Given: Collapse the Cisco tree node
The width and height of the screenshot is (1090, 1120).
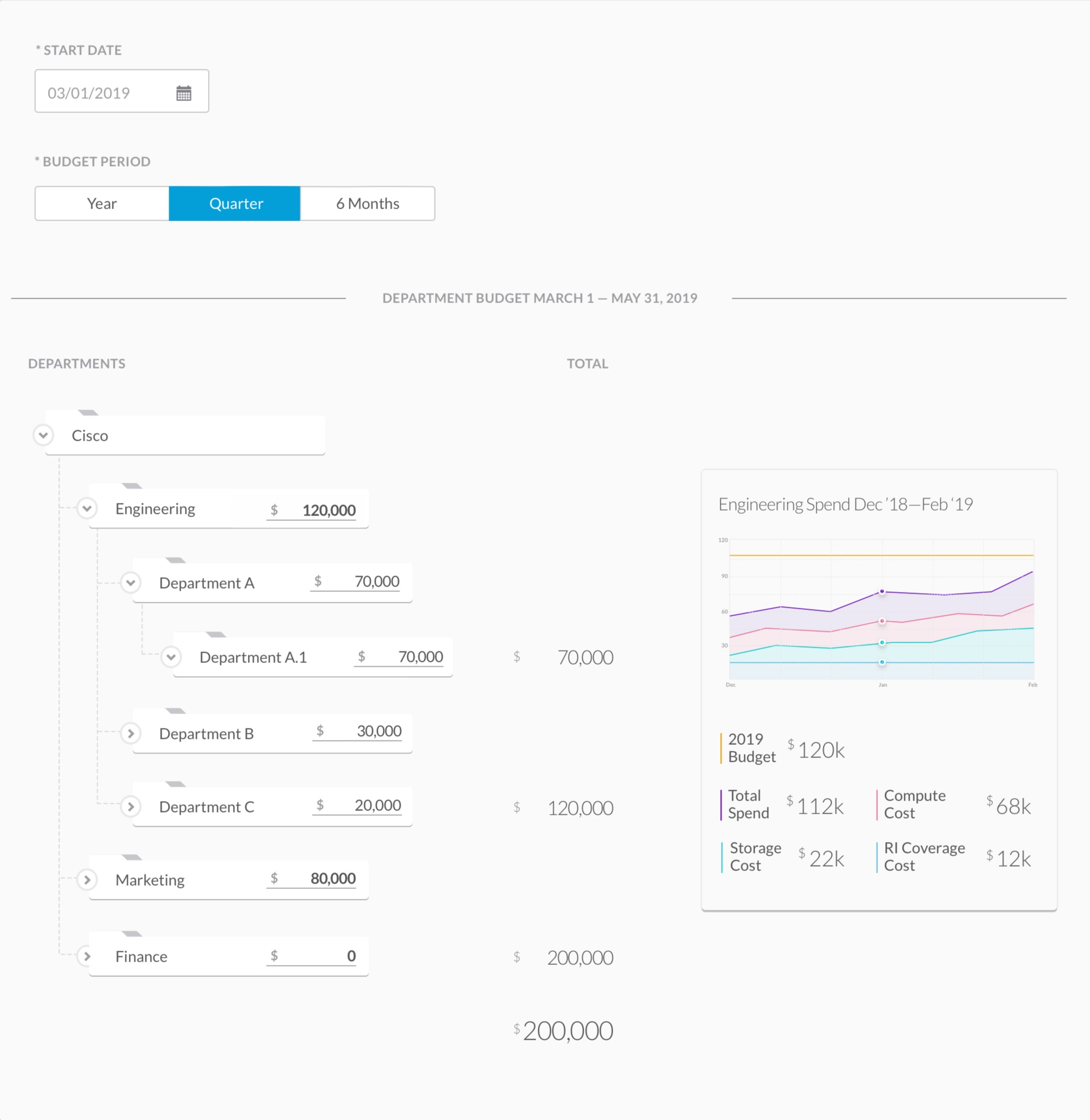Looking at the screenshot, I should click(x=44, y=435).
